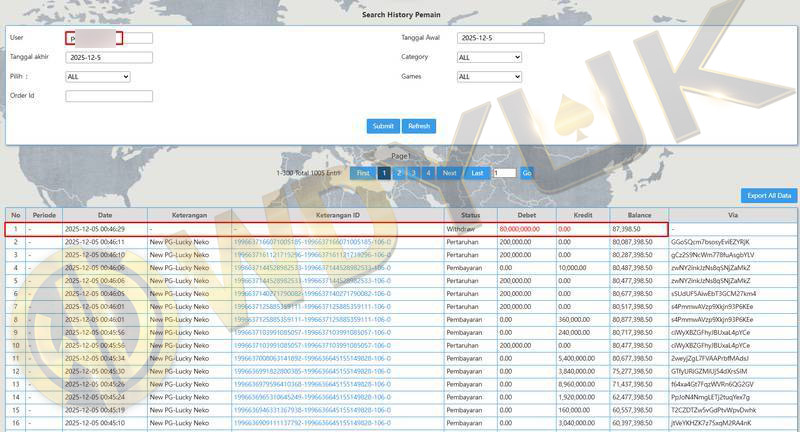Open the Games dropdown list

(489, 76)
